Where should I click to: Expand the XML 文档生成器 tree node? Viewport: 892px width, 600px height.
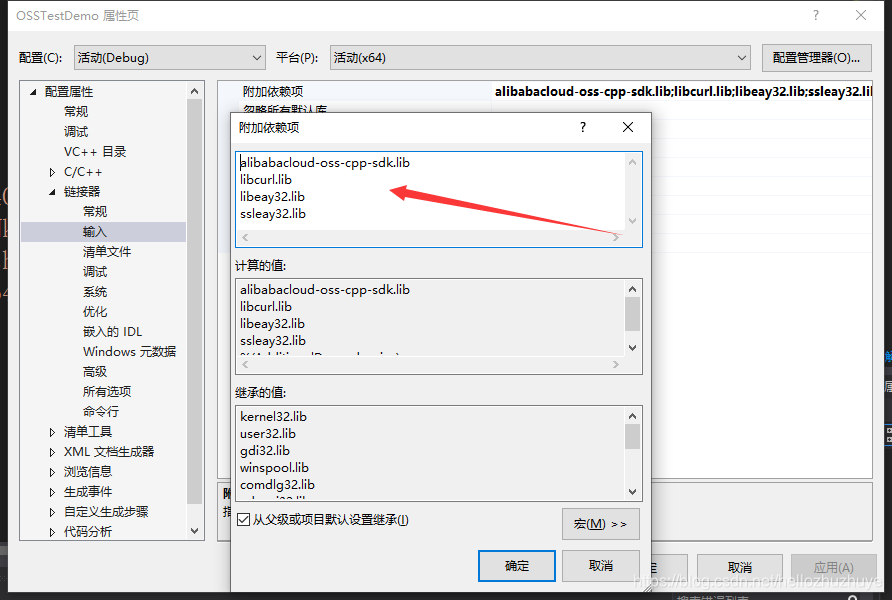pyautogui.click(x=52, y=452)
